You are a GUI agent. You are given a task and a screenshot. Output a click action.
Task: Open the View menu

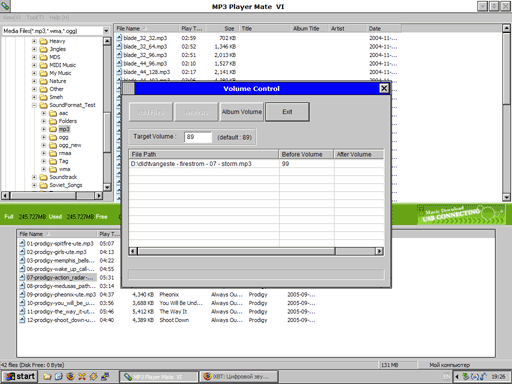pyautogui.click(x=12, y=17)
